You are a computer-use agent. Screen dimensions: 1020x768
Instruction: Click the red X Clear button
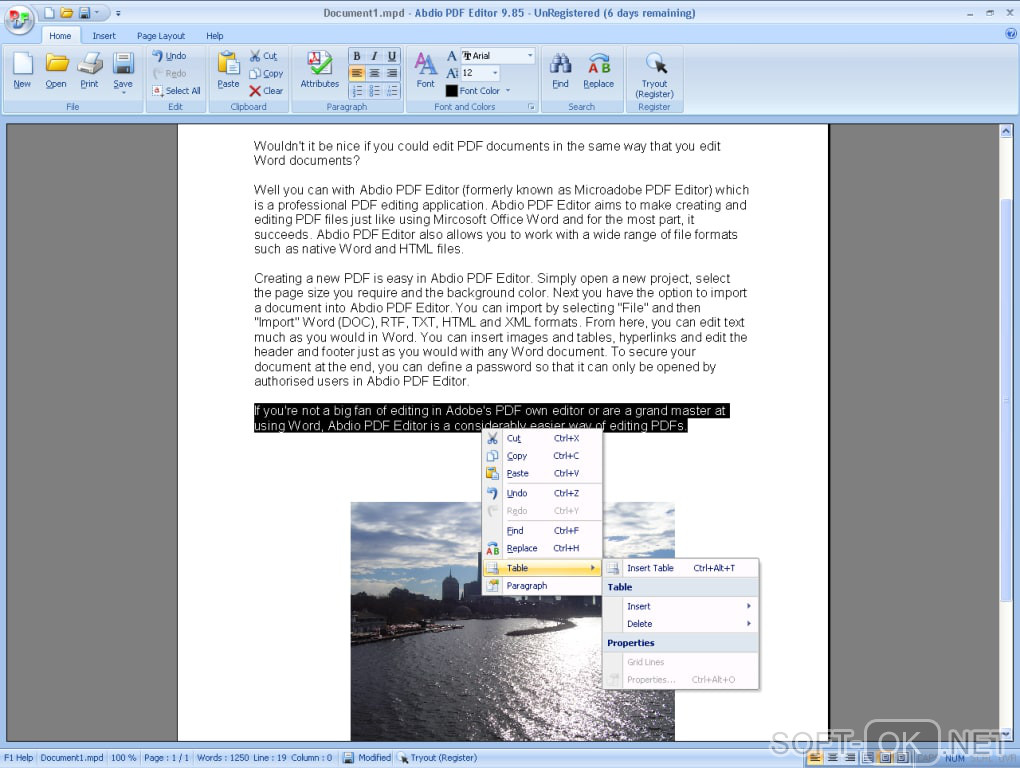(x=266, y=91)
